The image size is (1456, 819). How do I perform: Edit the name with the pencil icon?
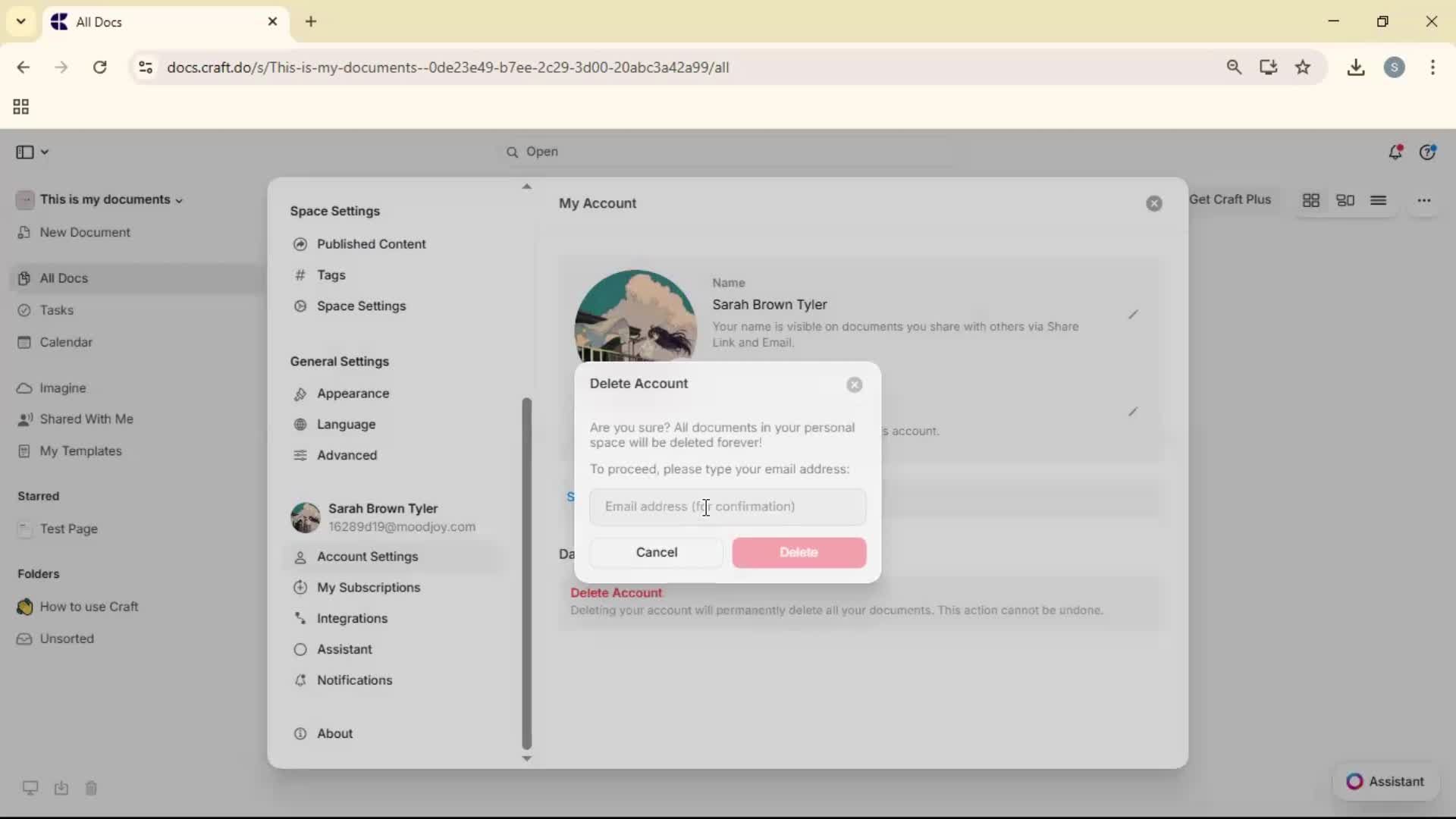(x=1133, y=315)
